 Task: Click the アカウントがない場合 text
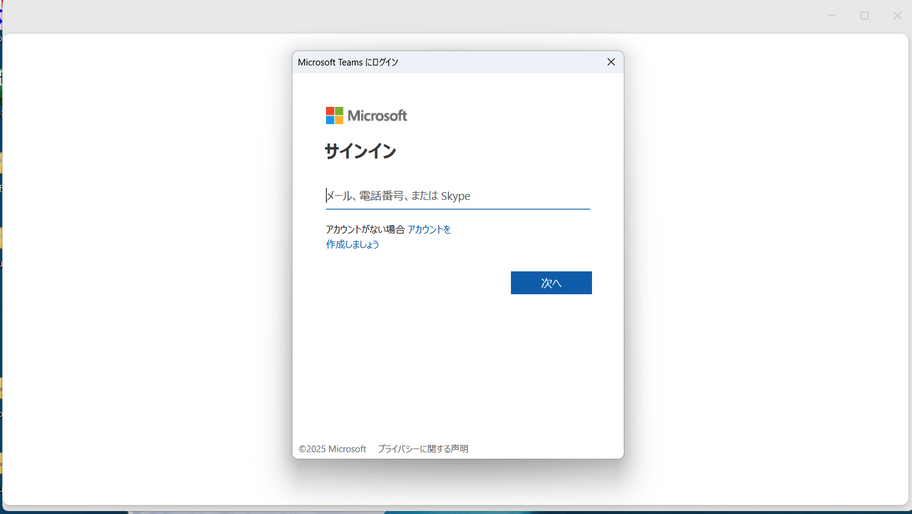coord(365,229)
